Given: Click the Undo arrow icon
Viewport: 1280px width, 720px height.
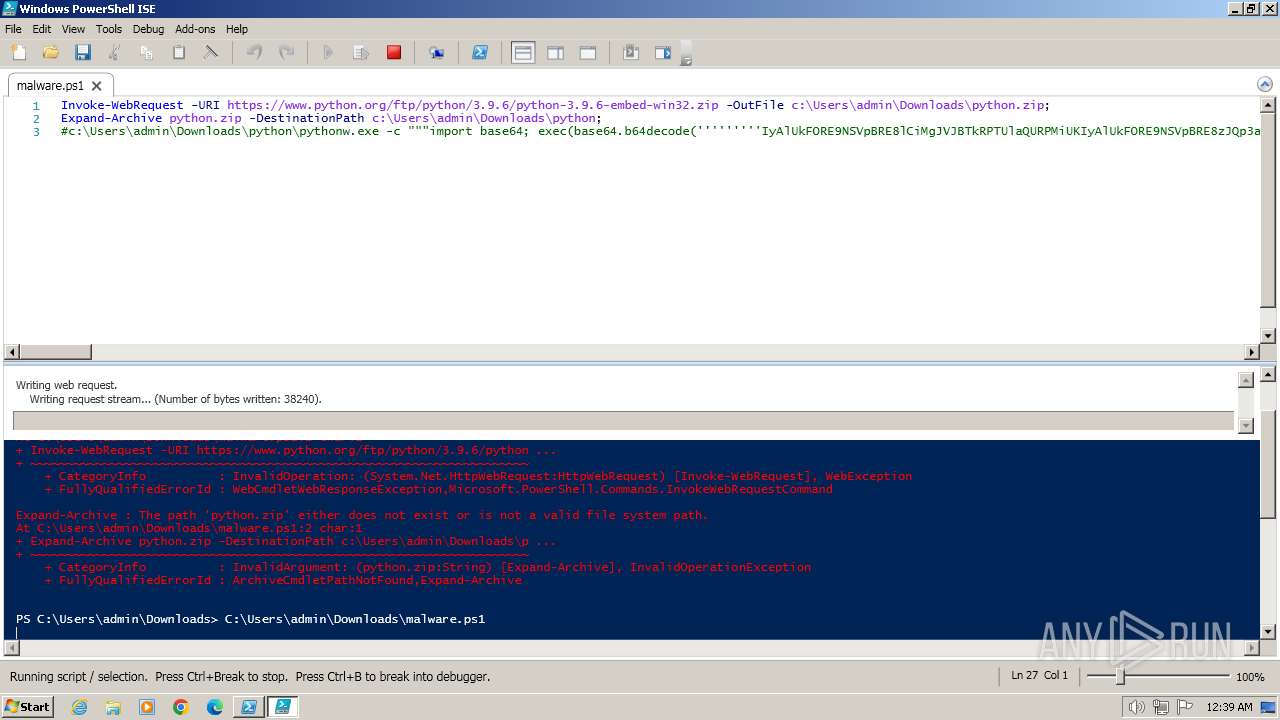Looking at the screenshot, I should tap(254, 53).
